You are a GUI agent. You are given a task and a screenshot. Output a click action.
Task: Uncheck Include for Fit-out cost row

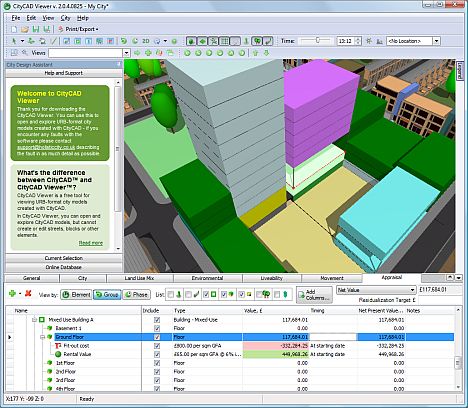point(157,346)
